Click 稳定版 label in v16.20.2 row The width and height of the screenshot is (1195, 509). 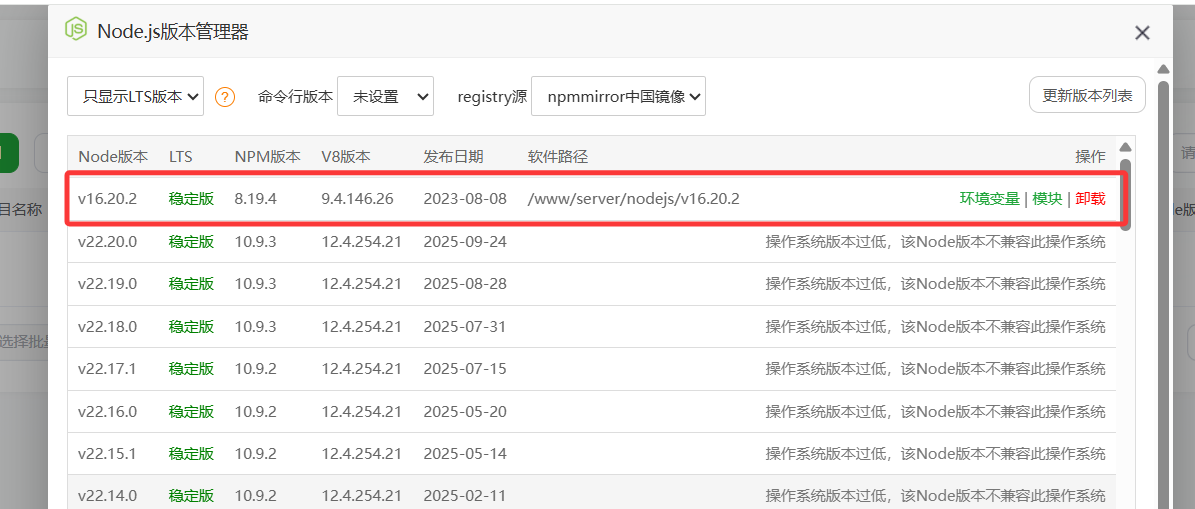(191, 199)
